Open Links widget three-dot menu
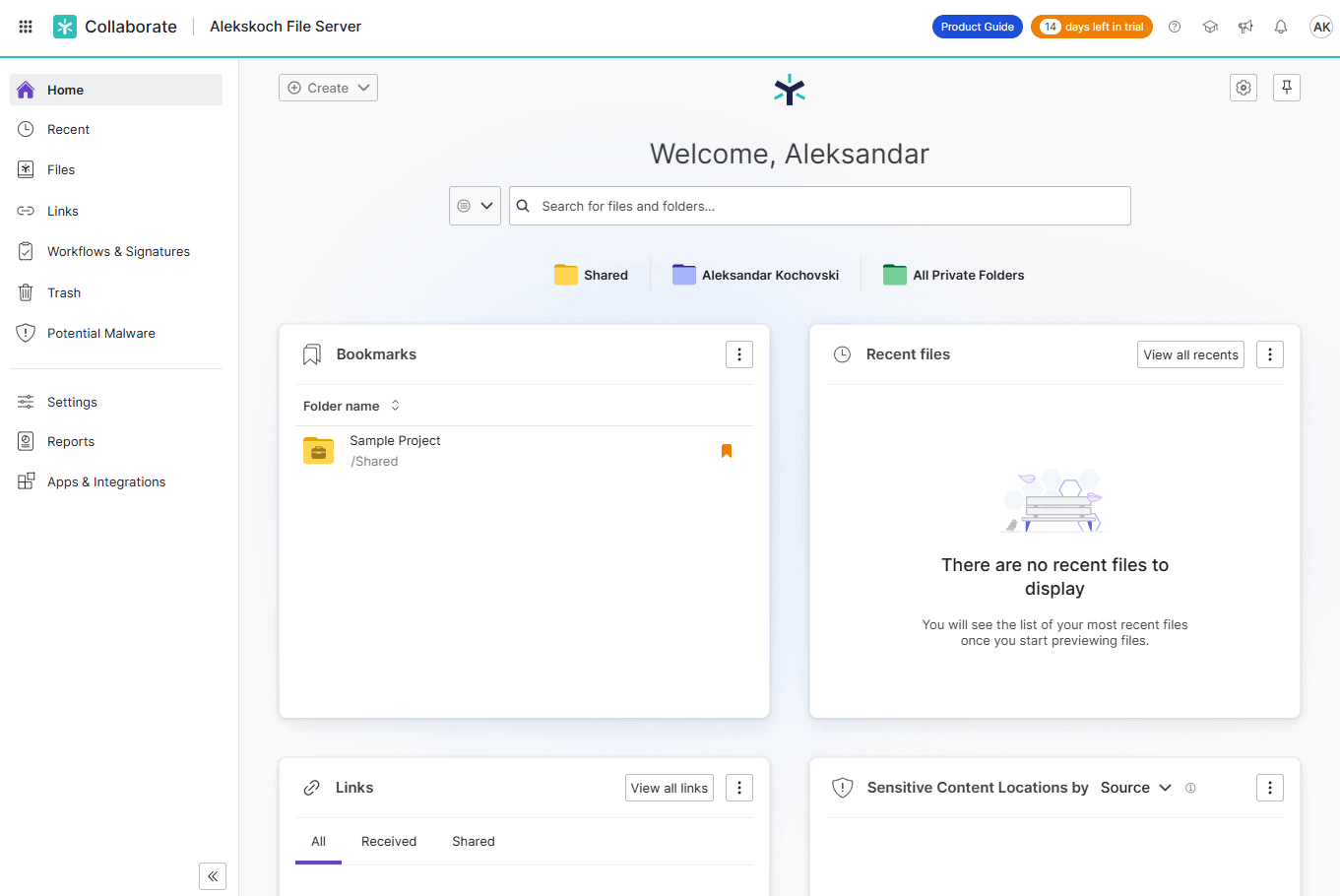This screenshot has height=896, width=1340. (739, 788)
